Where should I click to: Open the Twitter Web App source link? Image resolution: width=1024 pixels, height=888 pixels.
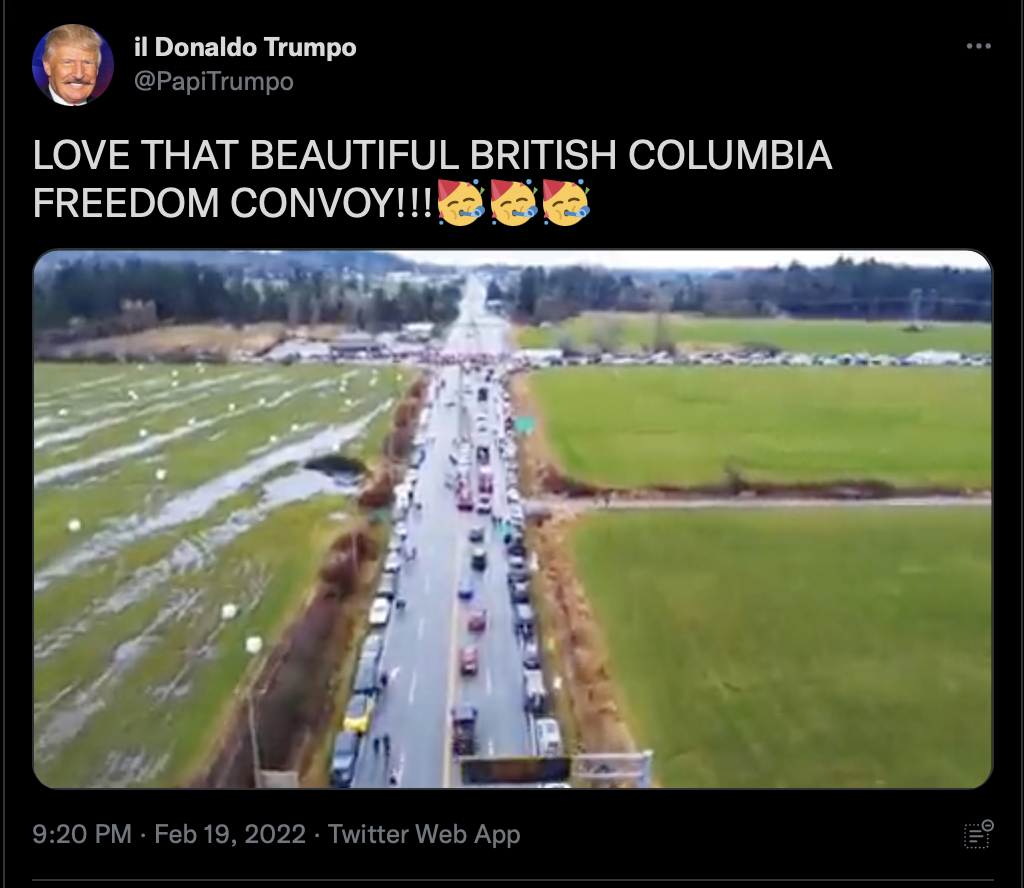click(x=424, y=834)
